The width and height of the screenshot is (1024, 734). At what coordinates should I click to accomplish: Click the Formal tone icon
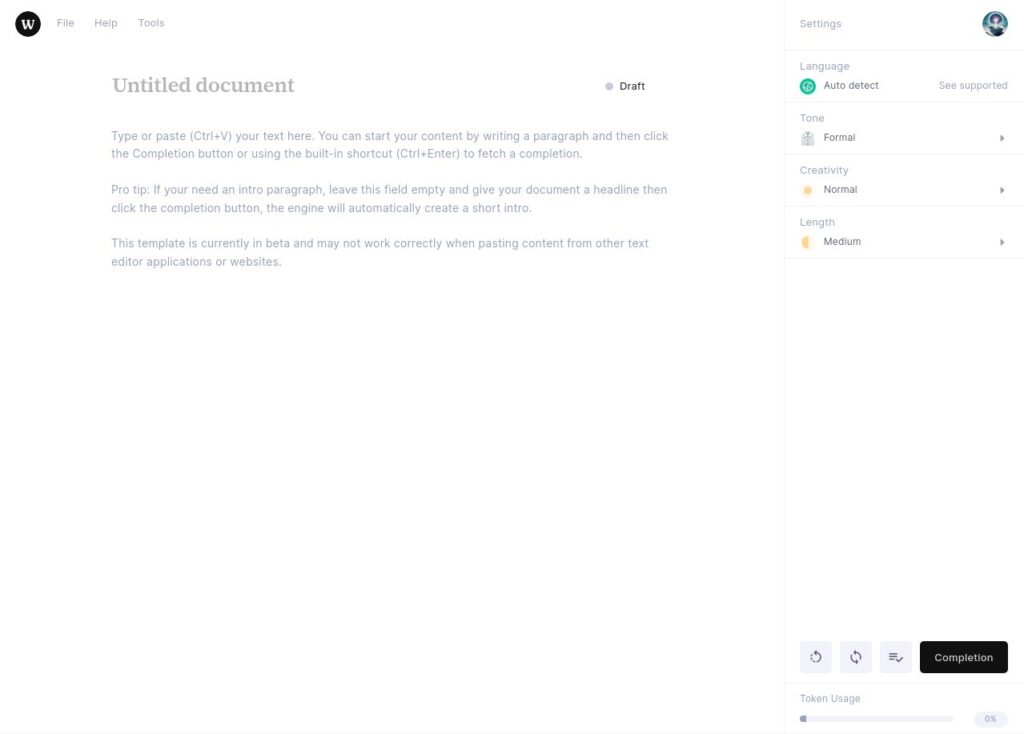pos(807,138)
